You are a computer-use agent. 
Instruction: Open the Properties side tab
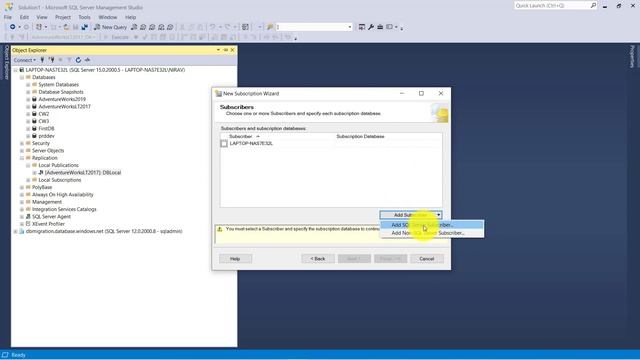pyautogui.click(x=633, y=56)
